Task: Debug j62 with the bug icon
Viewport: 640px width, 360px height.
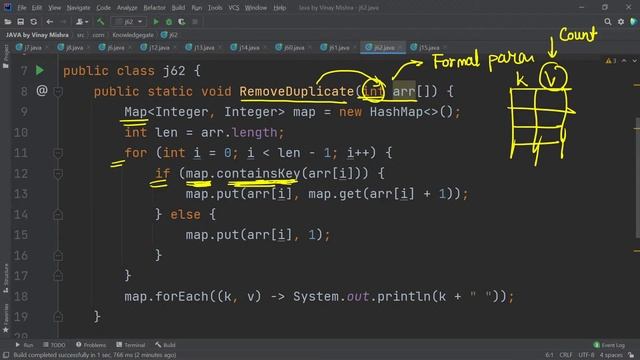Action: coord(169,22)
